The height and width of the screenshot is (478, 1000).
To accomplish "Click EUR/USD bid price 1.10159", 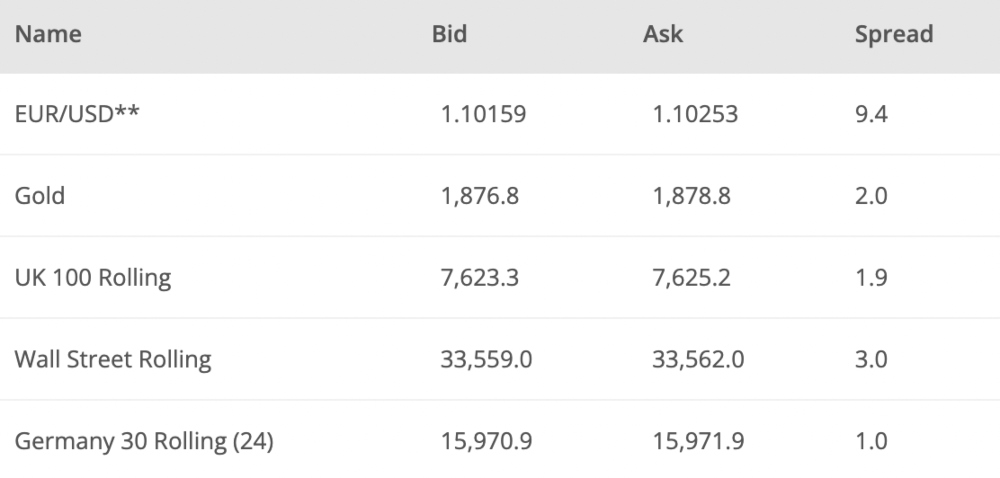I will tap(483, 115).
